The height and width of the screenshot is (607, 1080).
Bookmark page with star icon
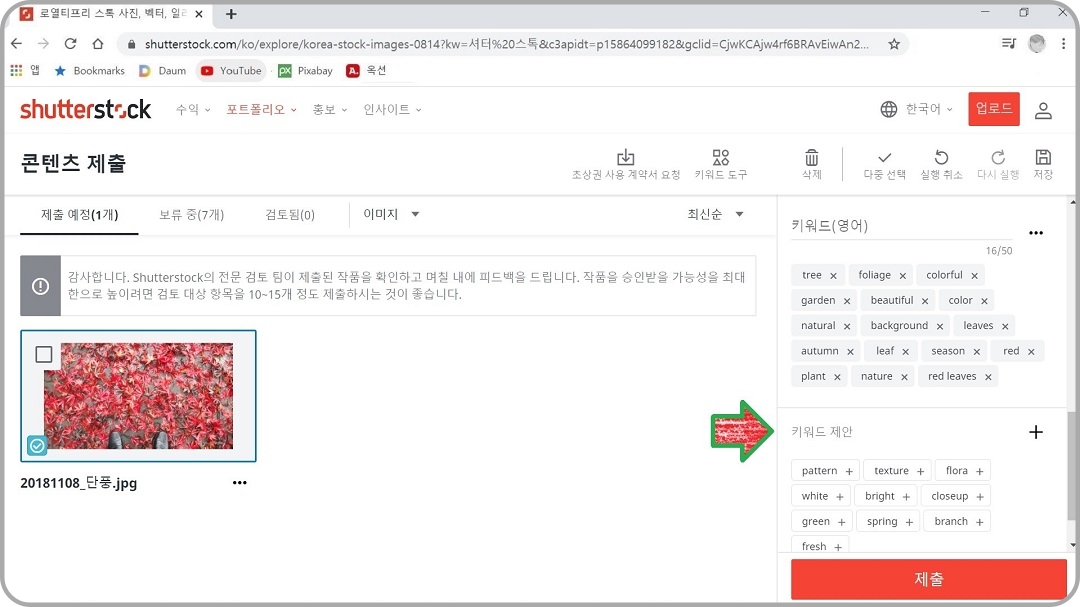coord(894,44)
